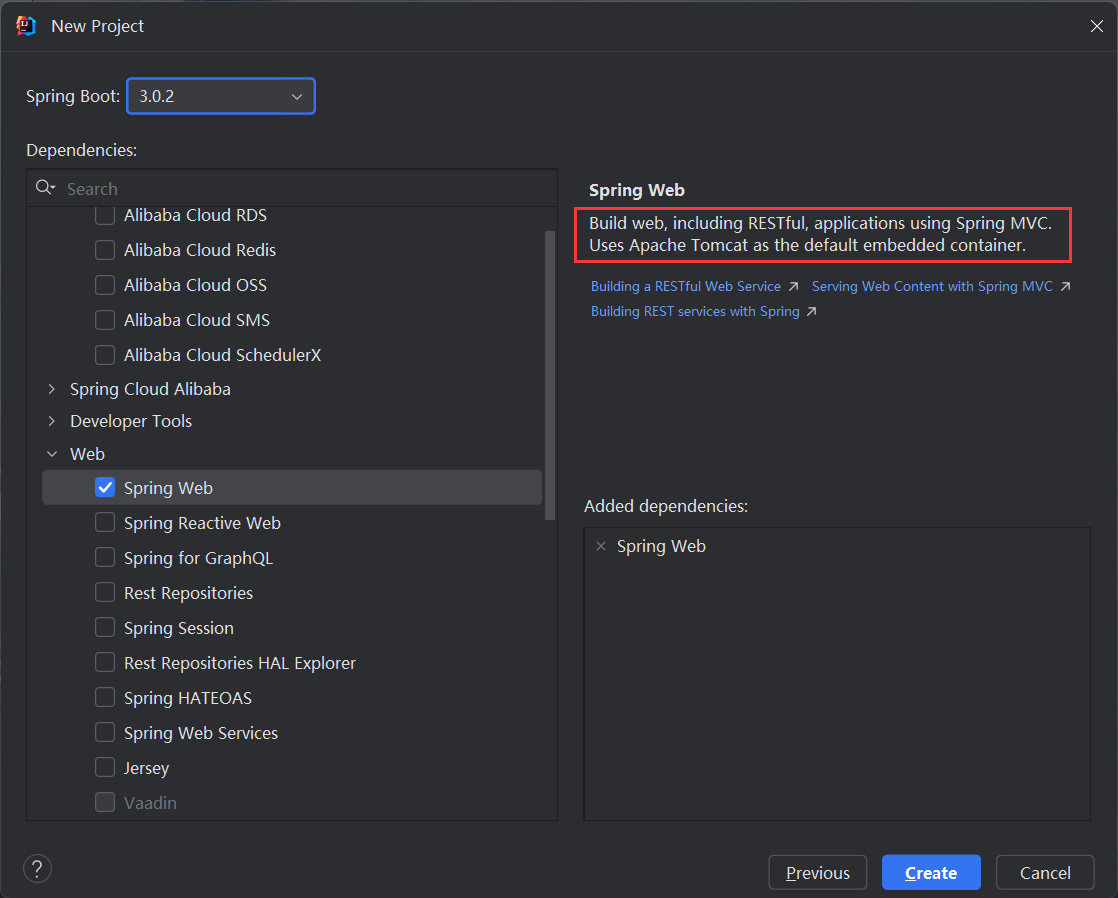Click arrow icon beside Serving Web Content
The height and width of the screenshot is (898, 1118).
[1065, 286]
